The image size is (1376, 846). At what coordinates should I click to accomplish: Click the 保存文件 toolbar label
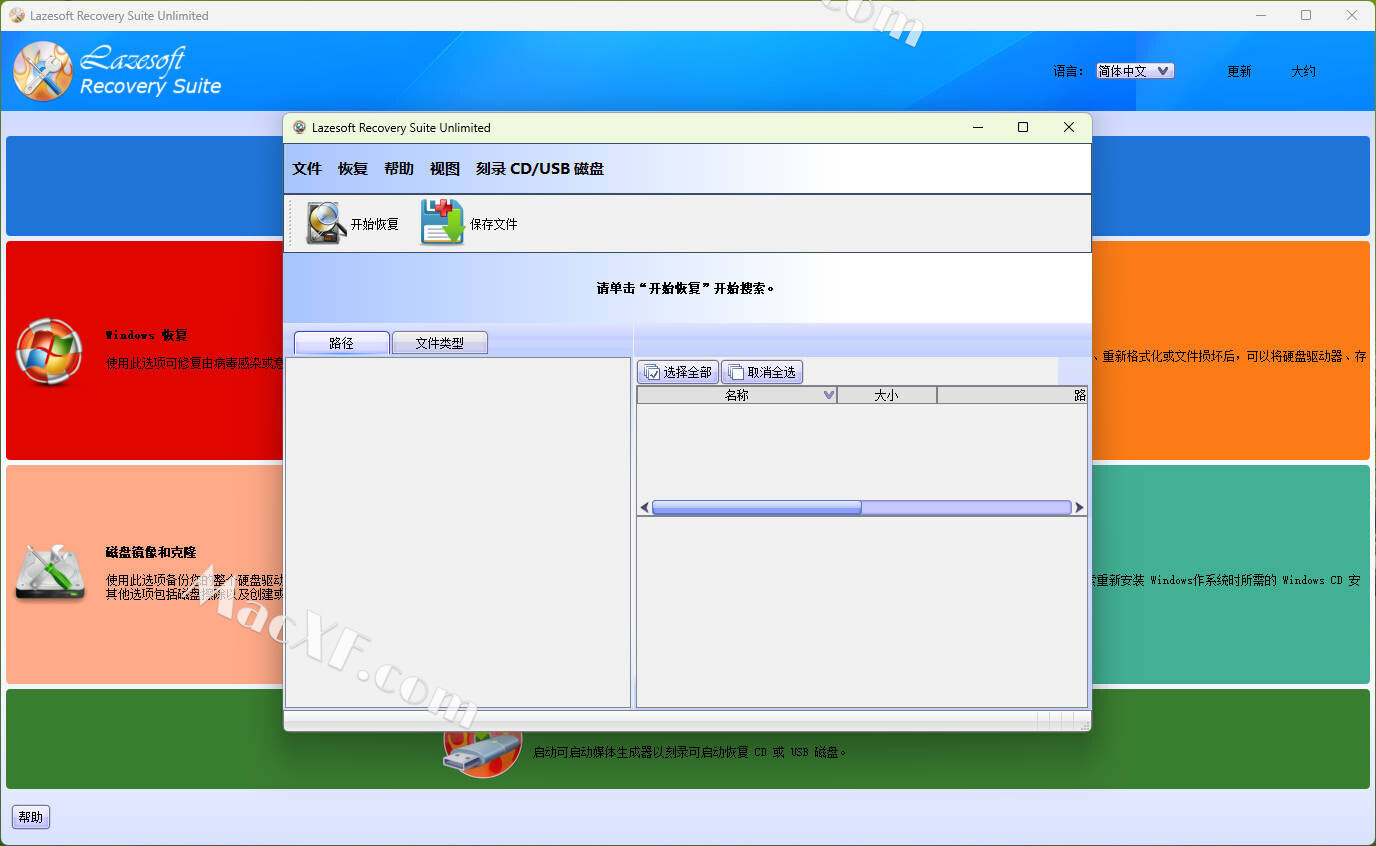click(494, 224)
